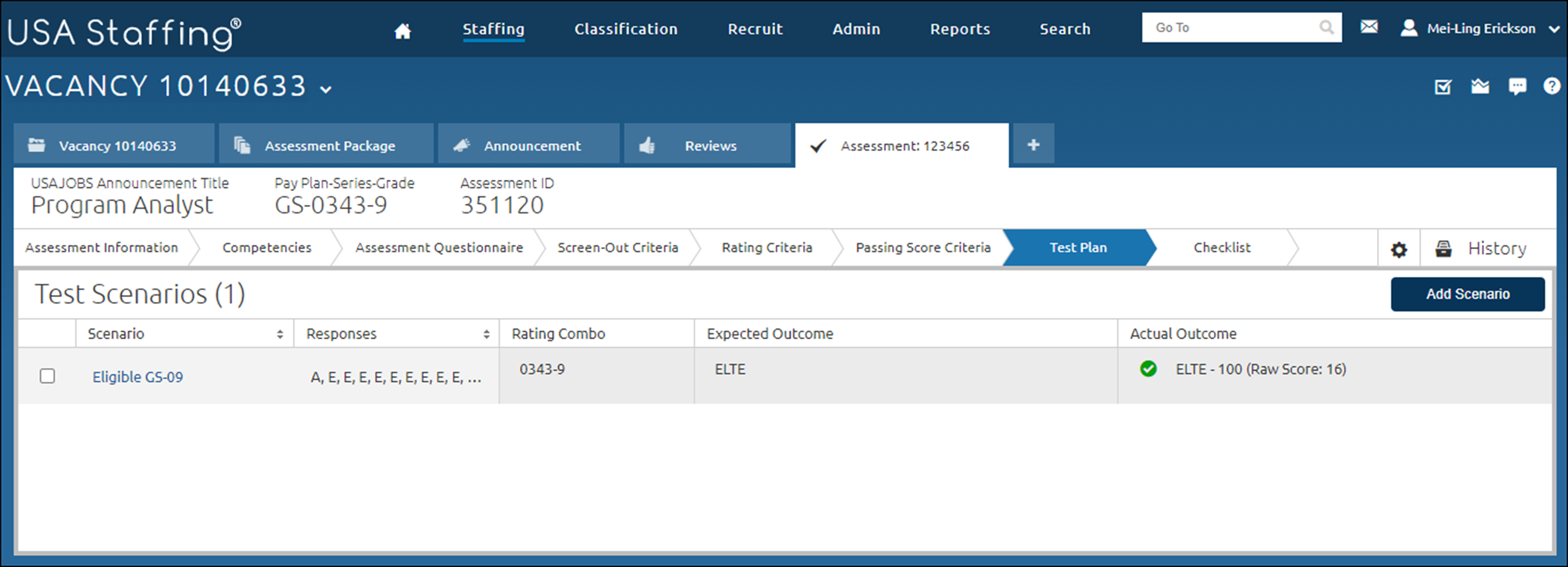Select the Test Plan step
The image size is (1568, 567).
1078,248
